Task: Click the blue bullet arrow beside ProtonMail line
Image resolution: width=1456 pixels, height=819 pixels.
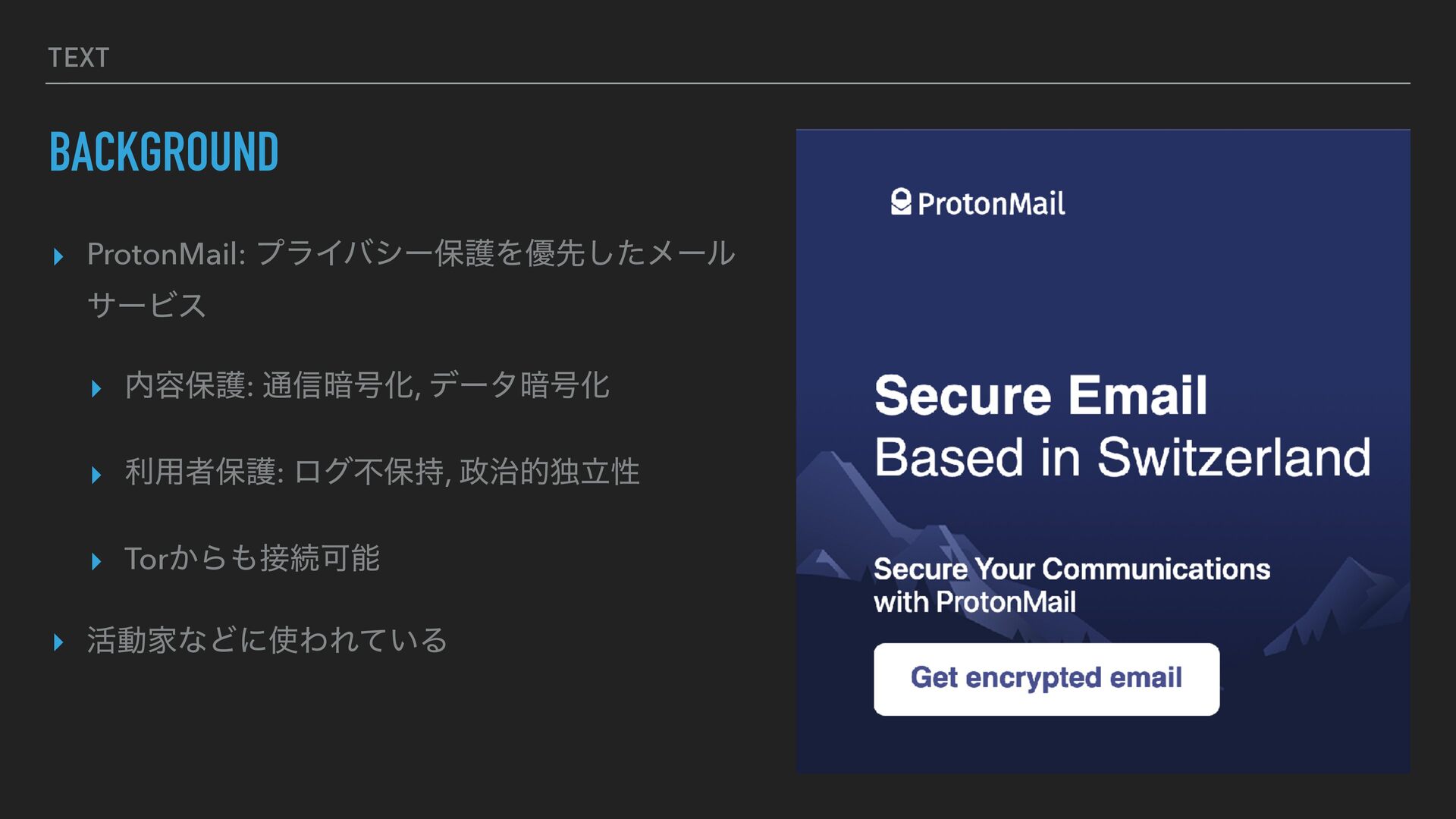Action: click(x=58, y=257)
